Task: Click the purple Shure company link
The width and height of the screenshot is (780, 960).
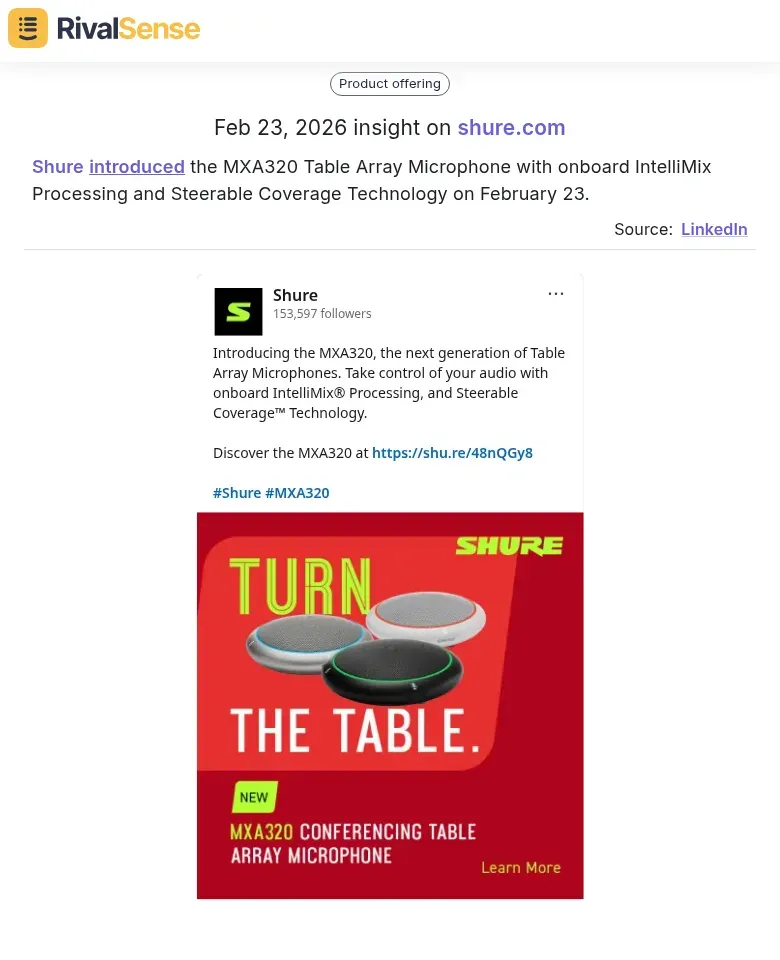Action: (58, 167)
